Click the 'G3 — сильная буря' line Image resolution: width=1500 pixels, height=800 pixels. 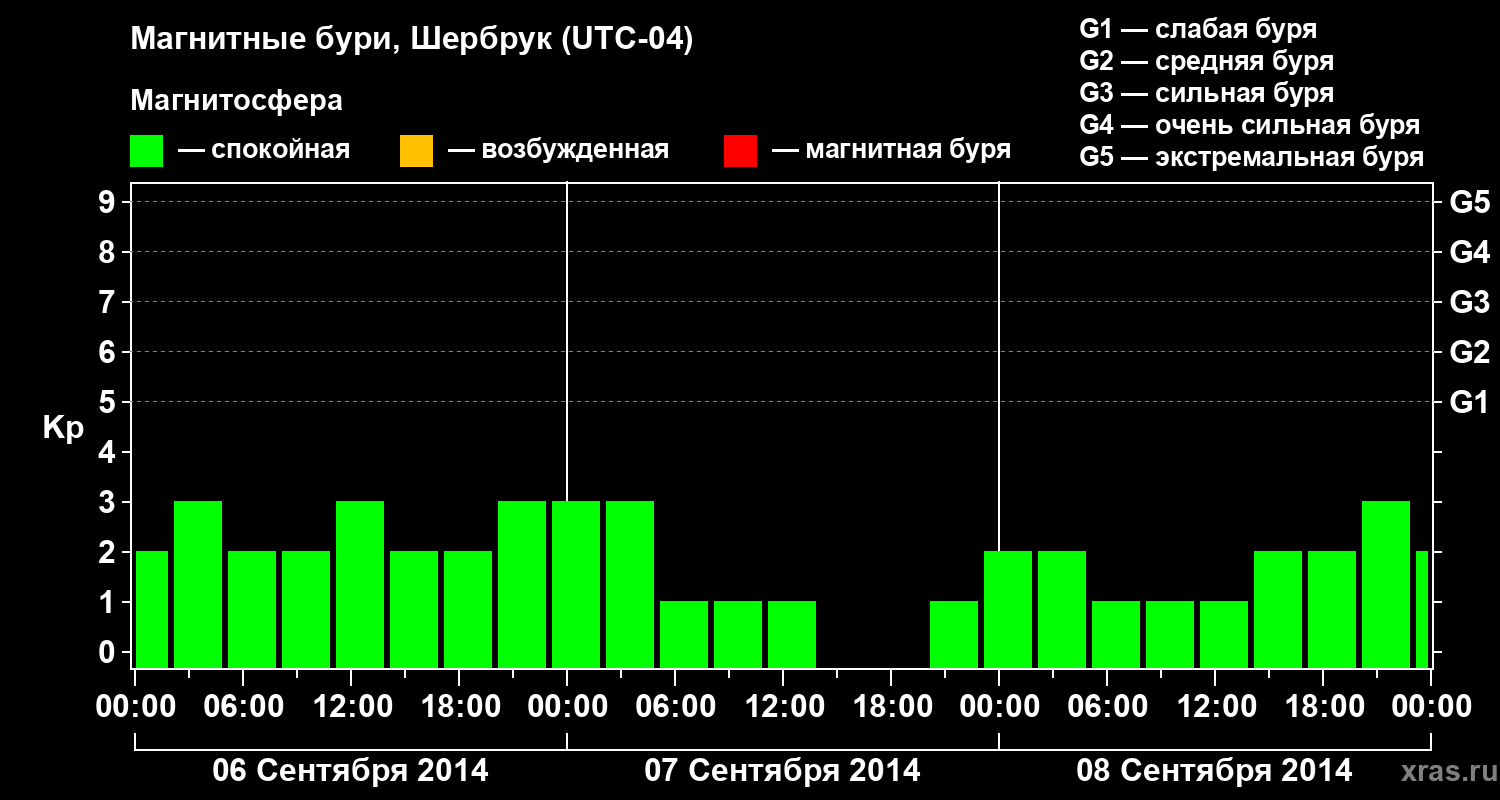coord(1207,93)
